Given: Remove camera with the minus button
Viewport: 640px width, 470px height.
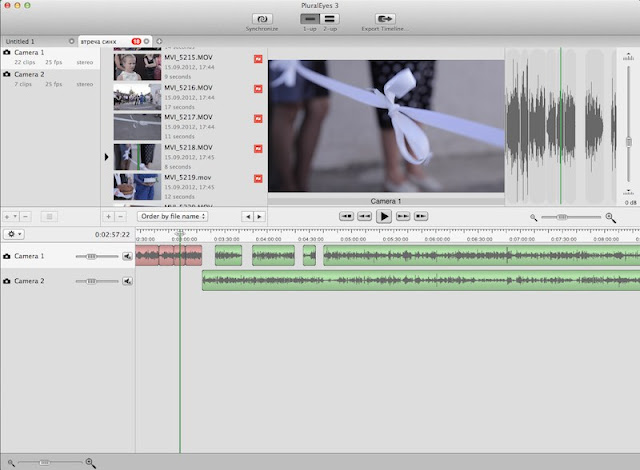Looking at the screenshot, I should tap(25, 217).
